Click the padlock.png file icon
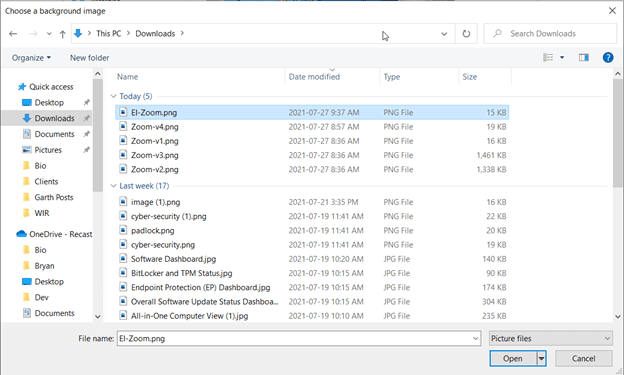This screenshot has width=624, height=375. [x=123, y=230]
